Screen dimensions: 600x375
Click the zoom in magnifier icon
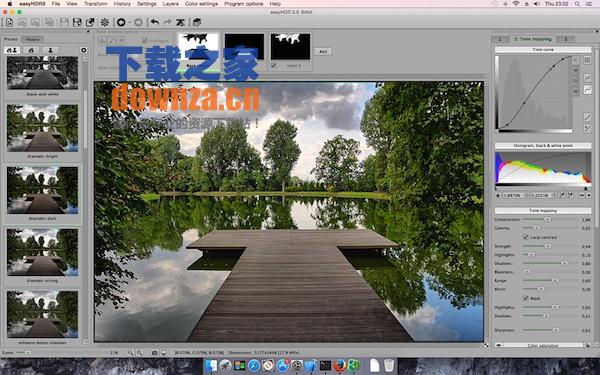tap(131, 352)
